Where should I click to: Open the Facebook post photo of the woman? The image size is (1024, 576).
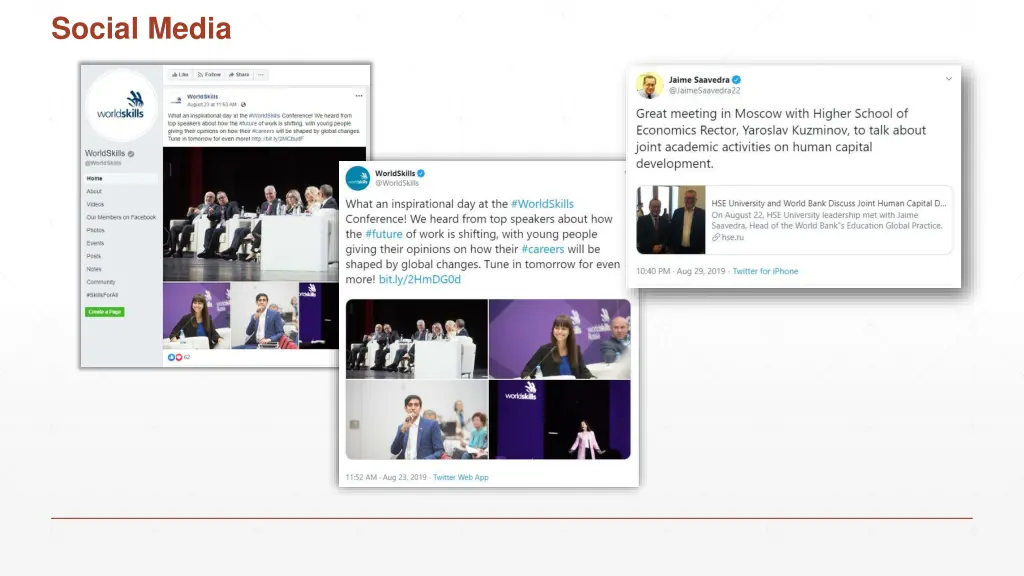[197, 315]
